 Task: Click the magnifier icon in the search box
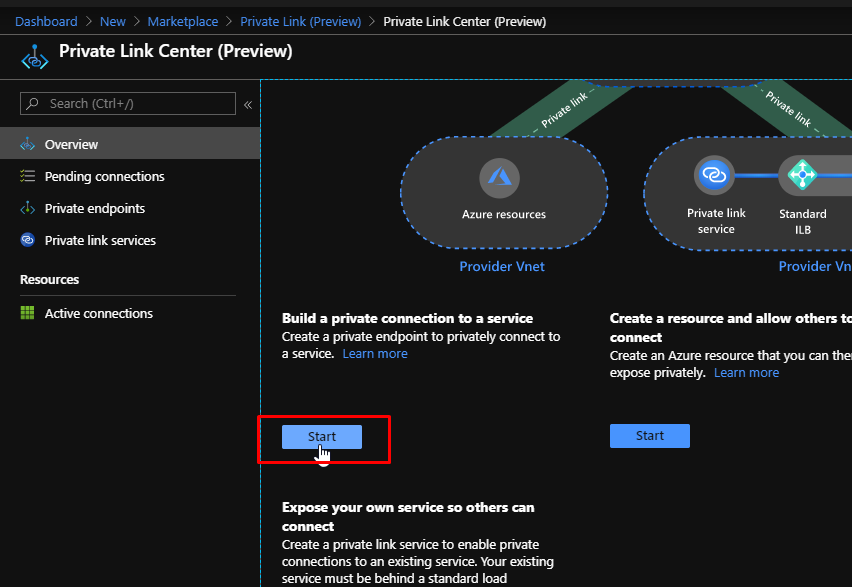[x=33, y=103]
